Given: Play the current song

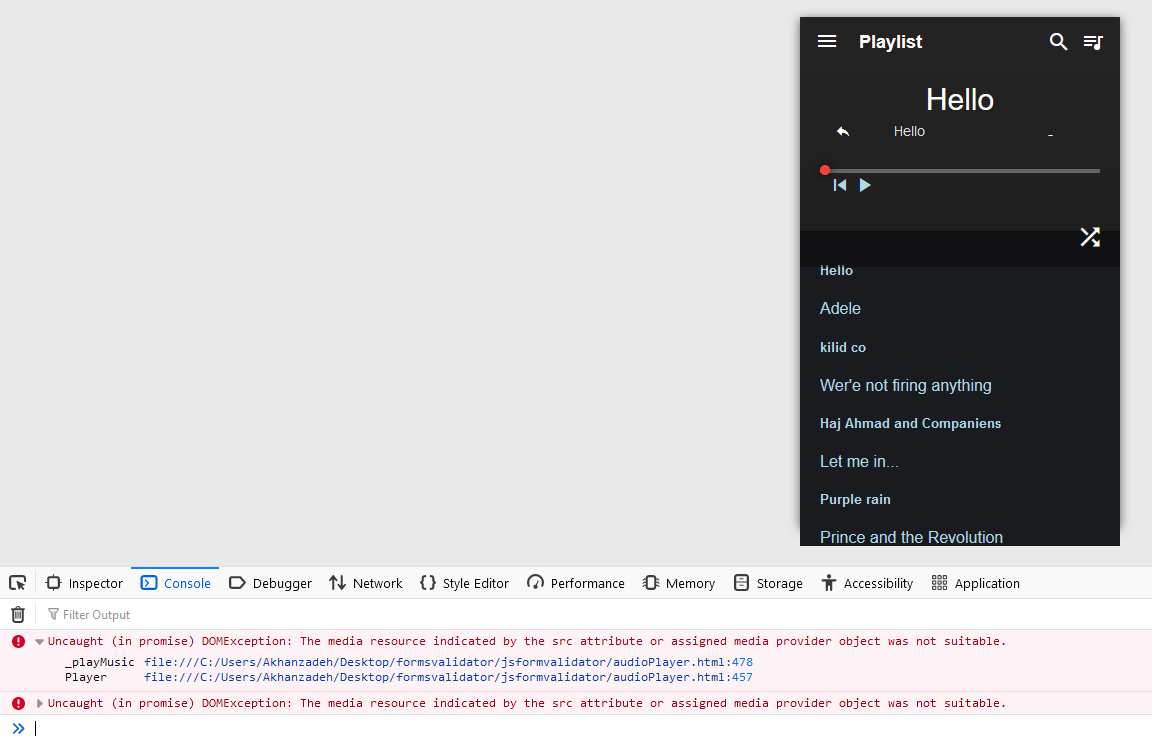Looking at the screenshot, I should (865, 185).
